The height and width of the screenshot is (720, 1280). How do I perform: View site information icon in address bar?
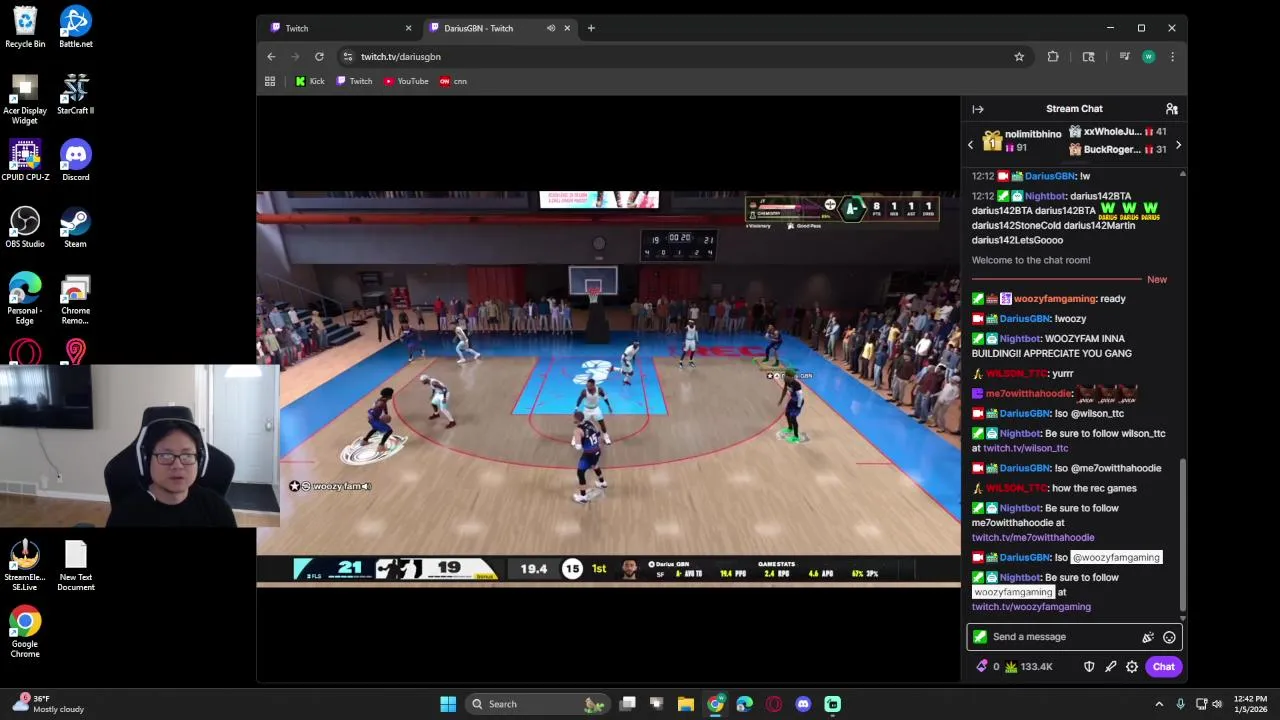pos(347,57)
